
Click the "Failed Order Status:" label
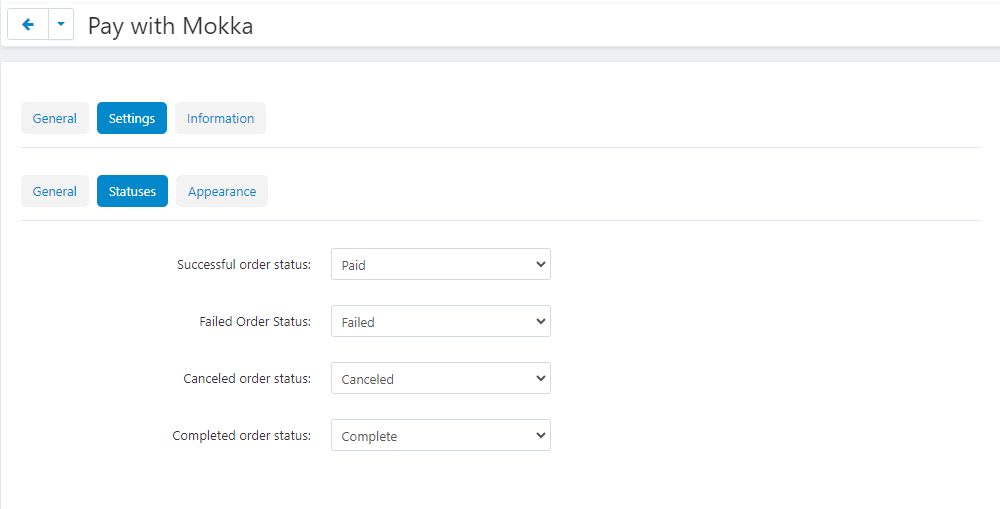(255, 322)
